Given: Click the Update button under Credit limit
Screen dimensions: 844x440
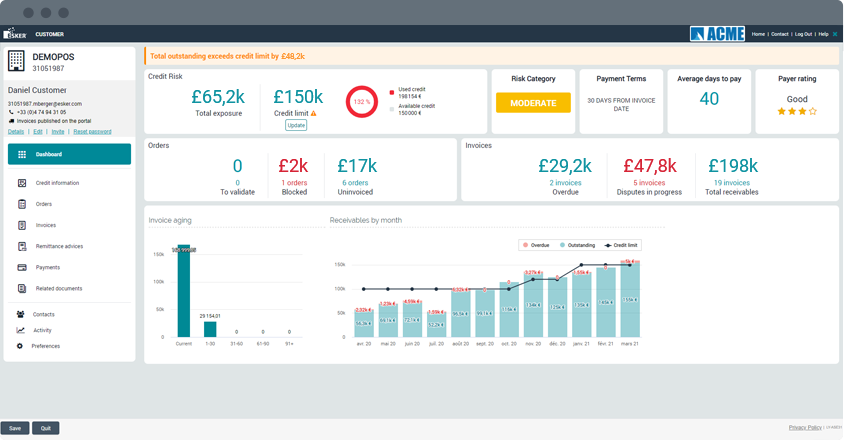Looking at the screenshot, I should click(296, 125).
